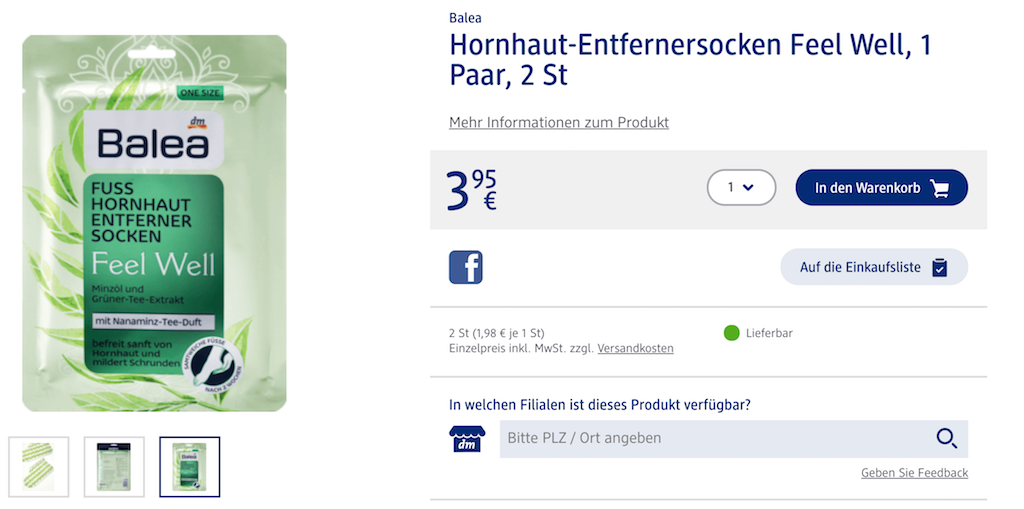The width and height of the screenshot is (1024, 509).
Task: Select the second thumbnail of package back
Action: point(114,466)
